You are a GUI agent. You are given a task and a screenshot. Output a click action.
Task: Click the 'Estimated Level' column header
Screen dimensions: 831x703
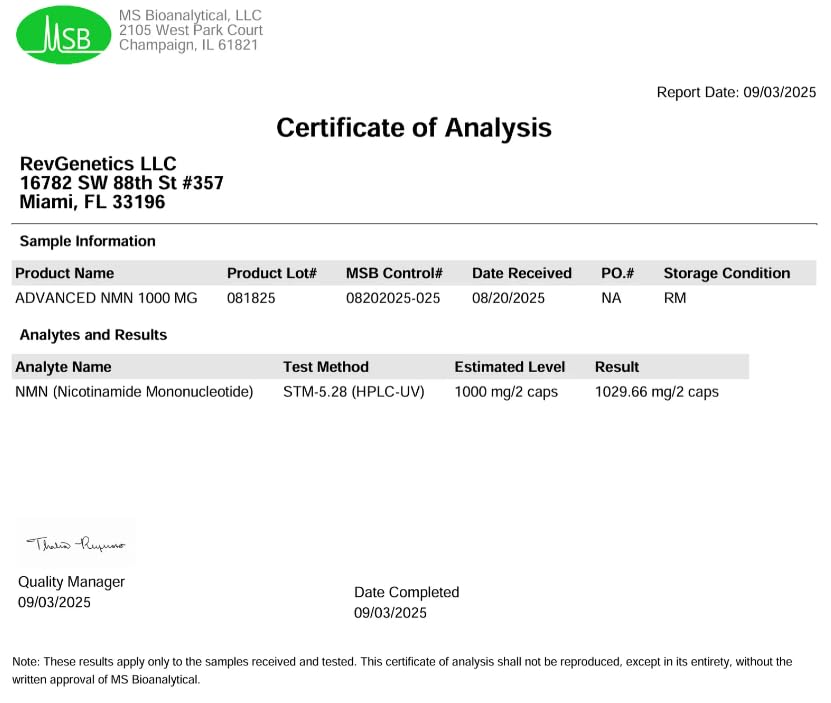(510, 367)
